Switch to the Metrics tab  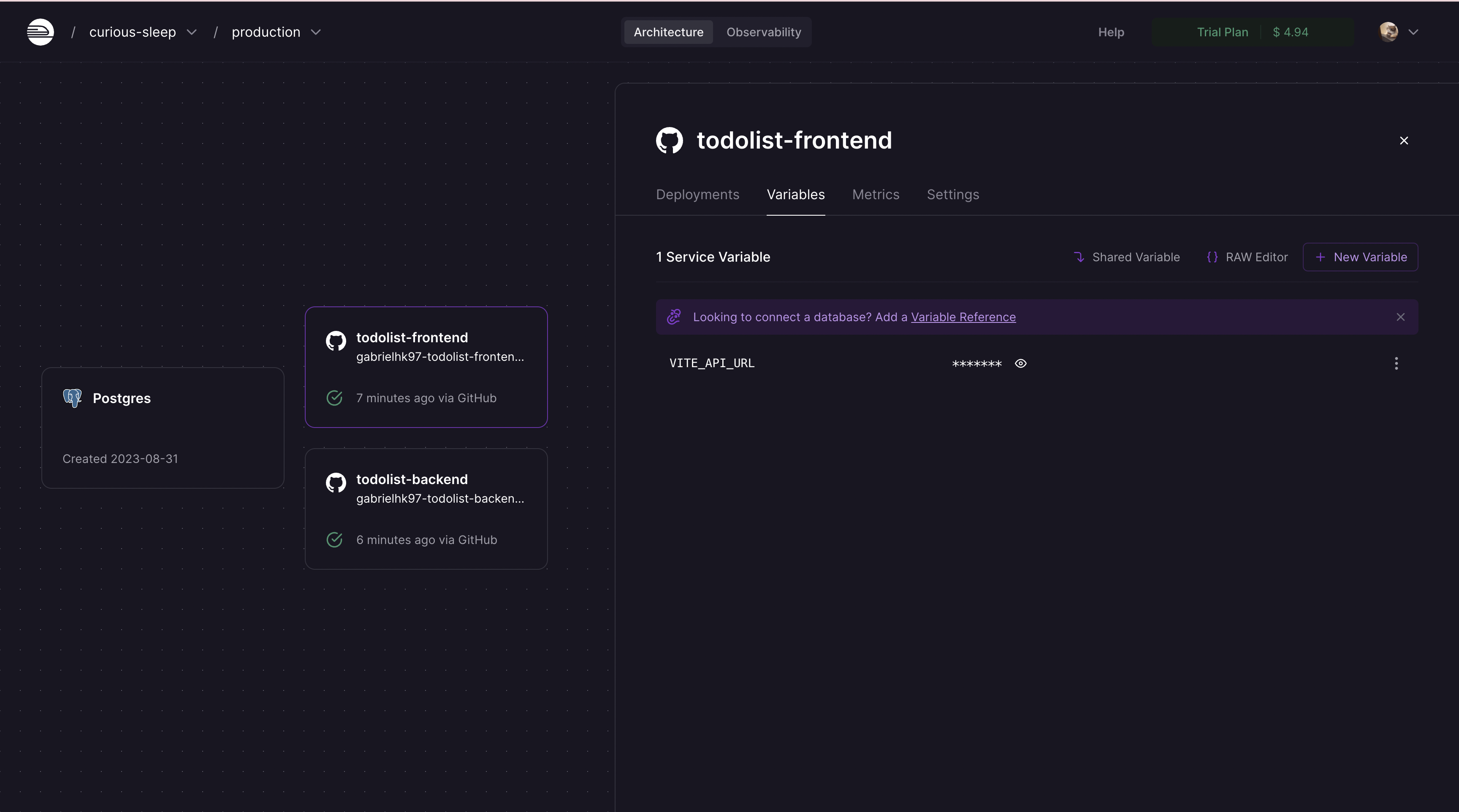coord(876,194)
